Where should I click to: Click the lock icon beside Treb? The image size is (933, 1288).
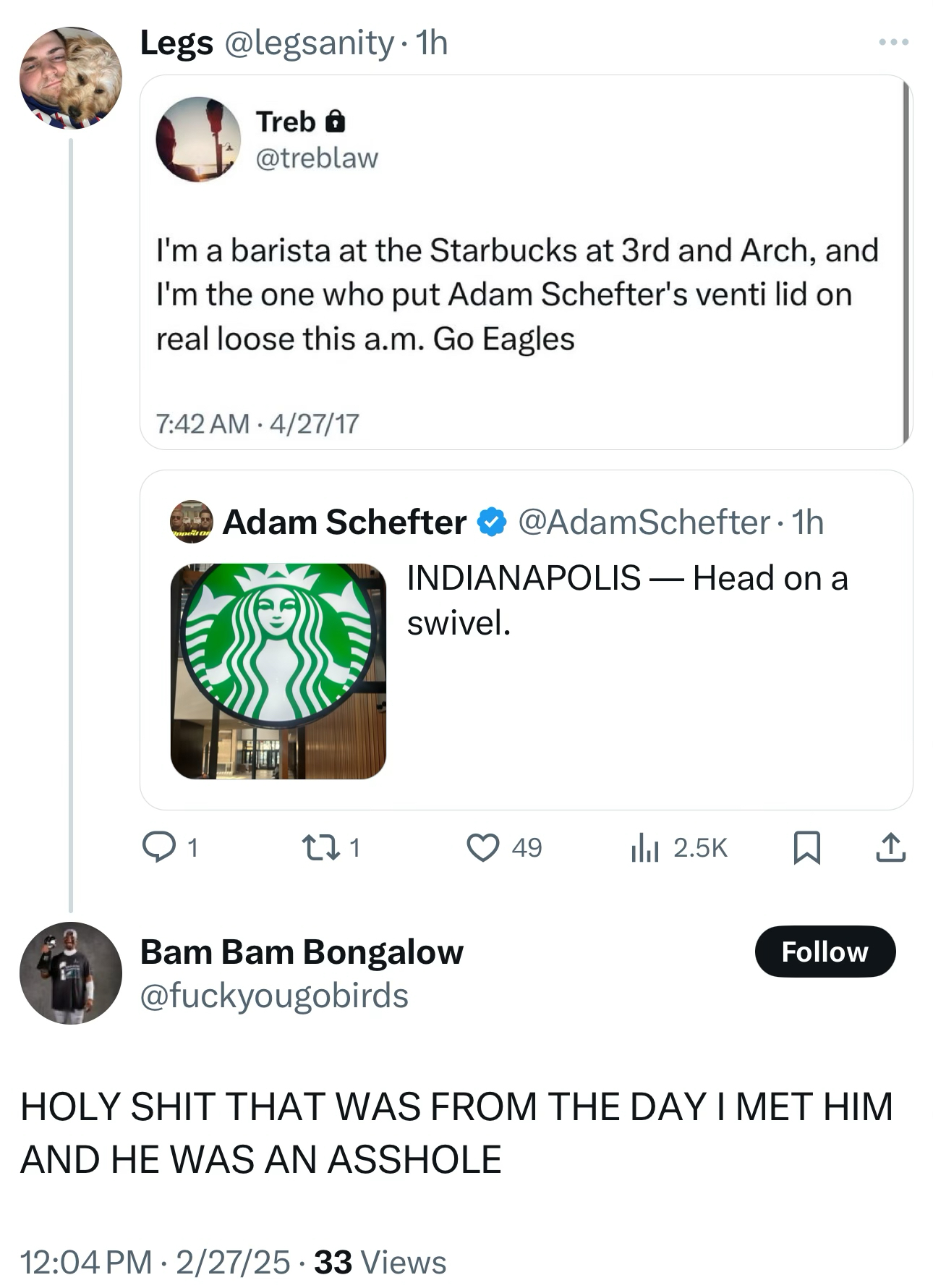(x=335, y=122)
